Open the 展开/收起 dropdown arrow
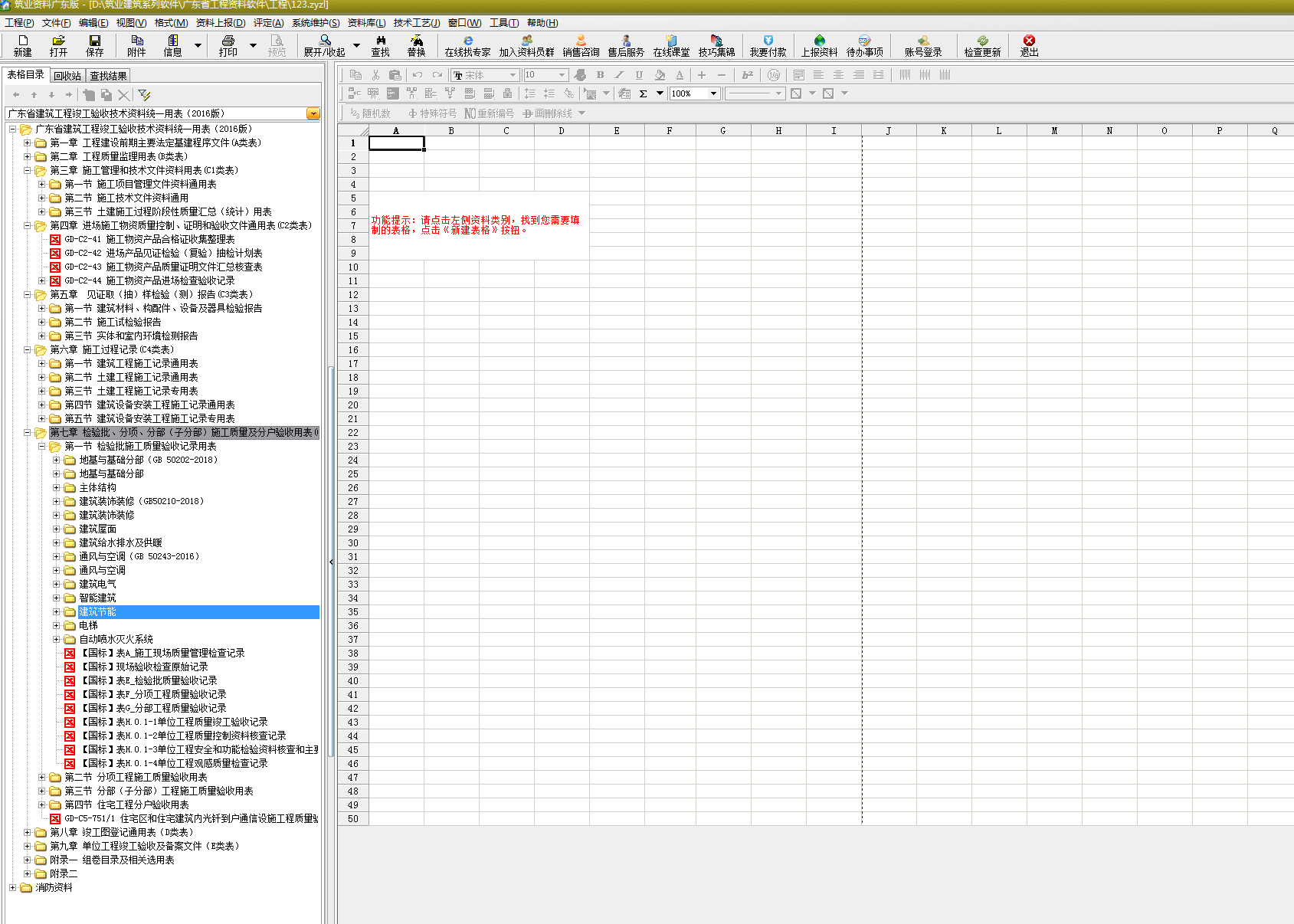 click(x=356, y=45)
